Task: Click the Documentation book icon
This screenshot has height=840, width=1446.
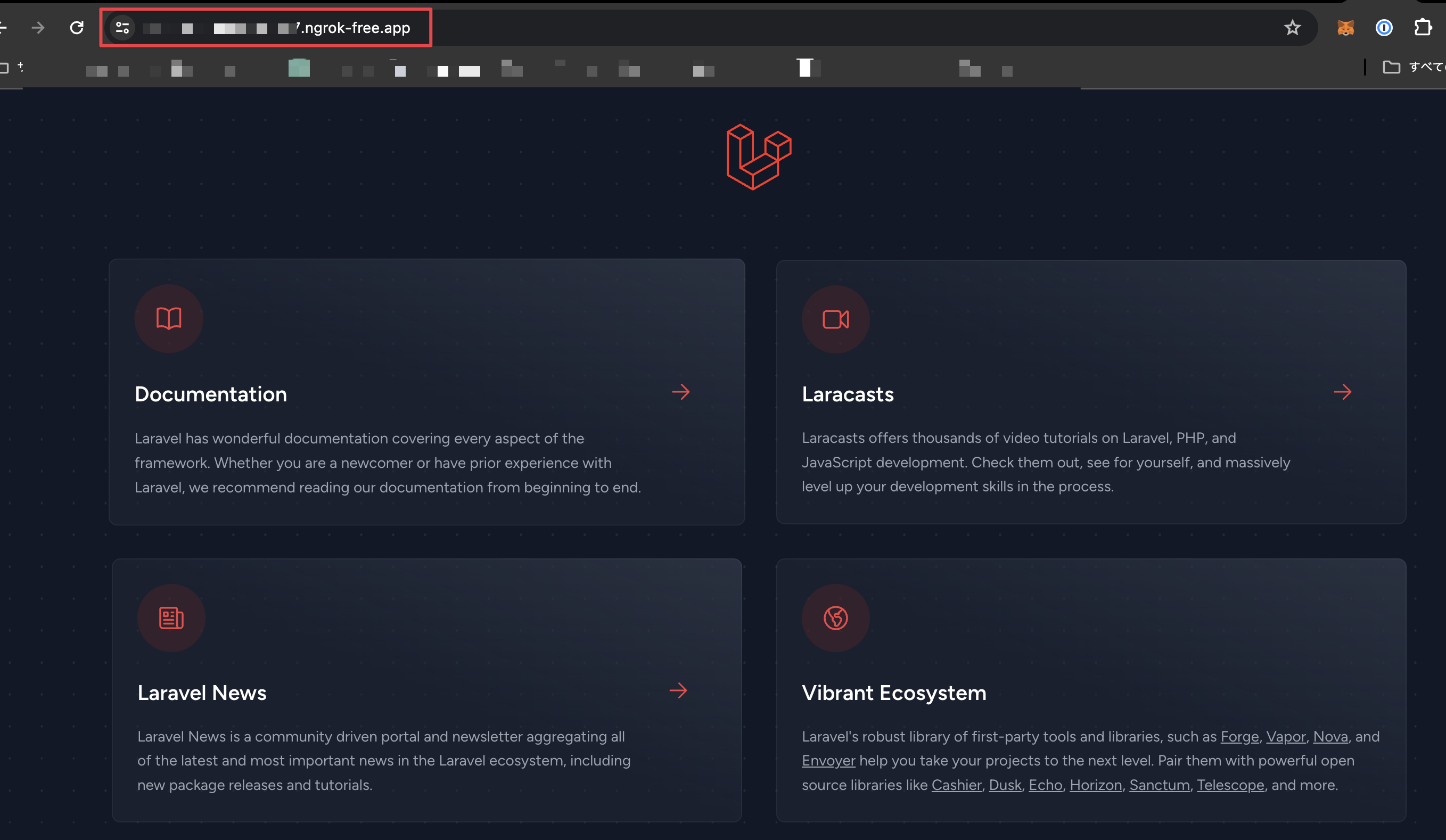Action: [x=169, y=318]
